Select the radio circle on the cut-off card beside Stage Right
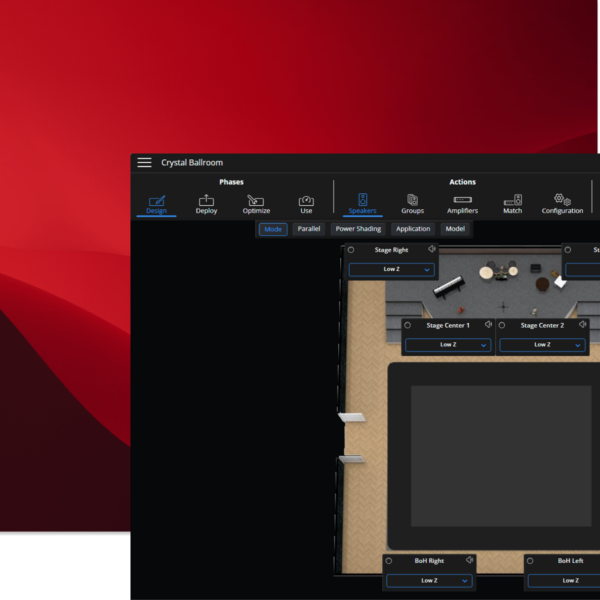The image size is (600, 600). point(568,250)
